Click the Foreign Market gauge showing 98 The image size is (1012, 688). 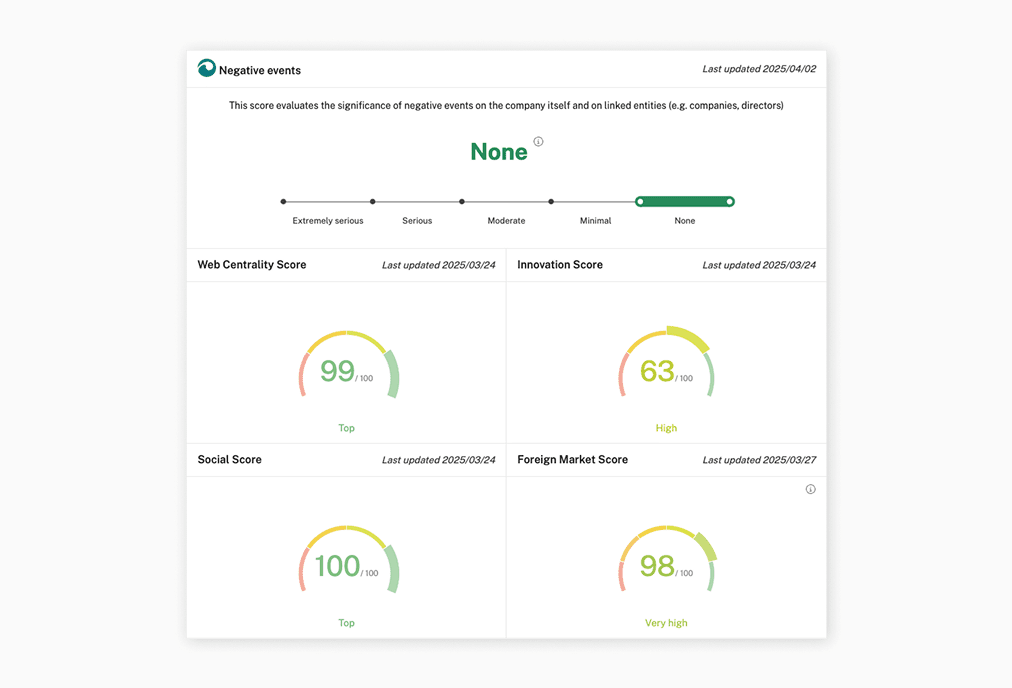666,562
